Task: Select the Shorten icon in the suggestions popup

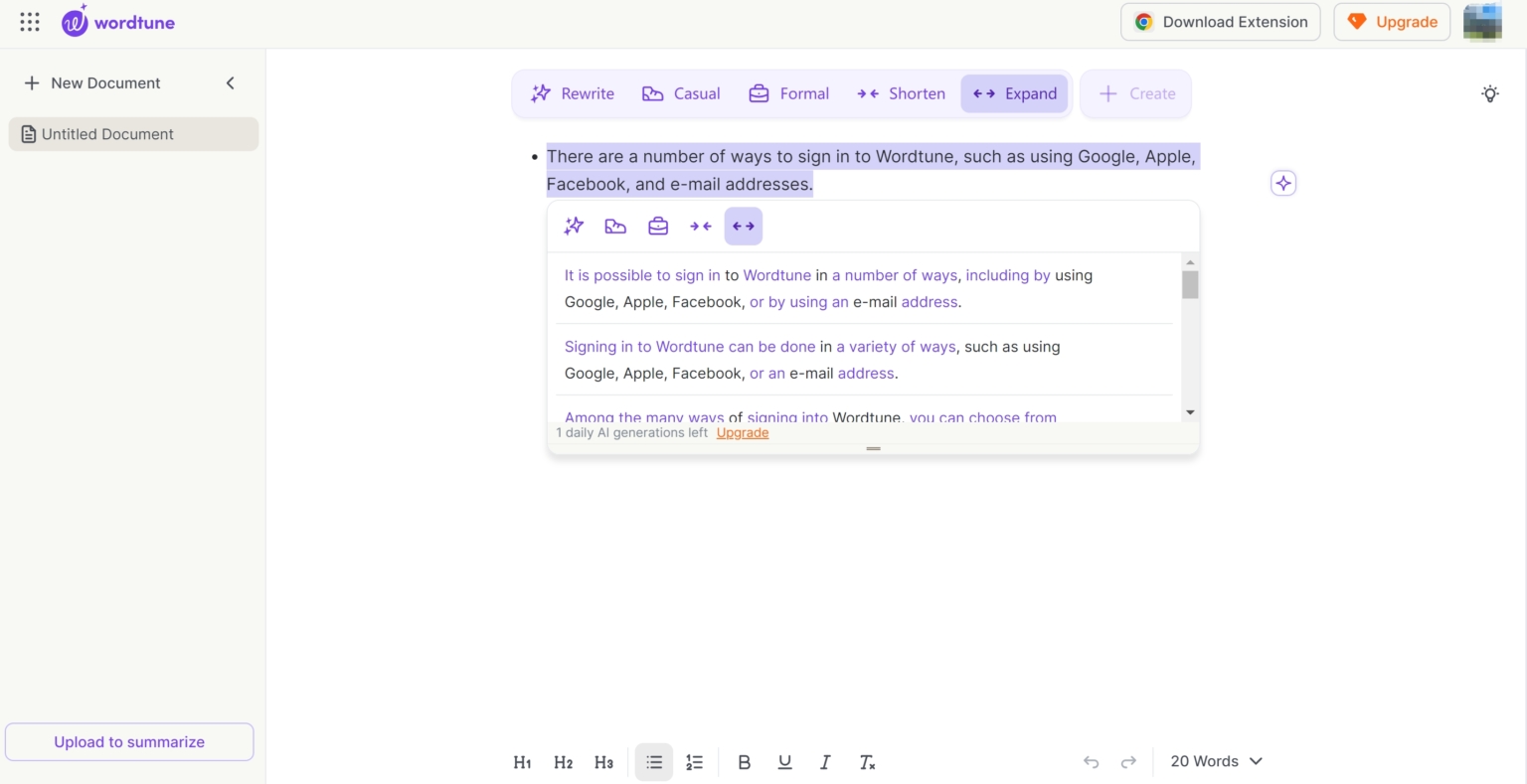Action: pyautogui.click(x=700, y=226)
